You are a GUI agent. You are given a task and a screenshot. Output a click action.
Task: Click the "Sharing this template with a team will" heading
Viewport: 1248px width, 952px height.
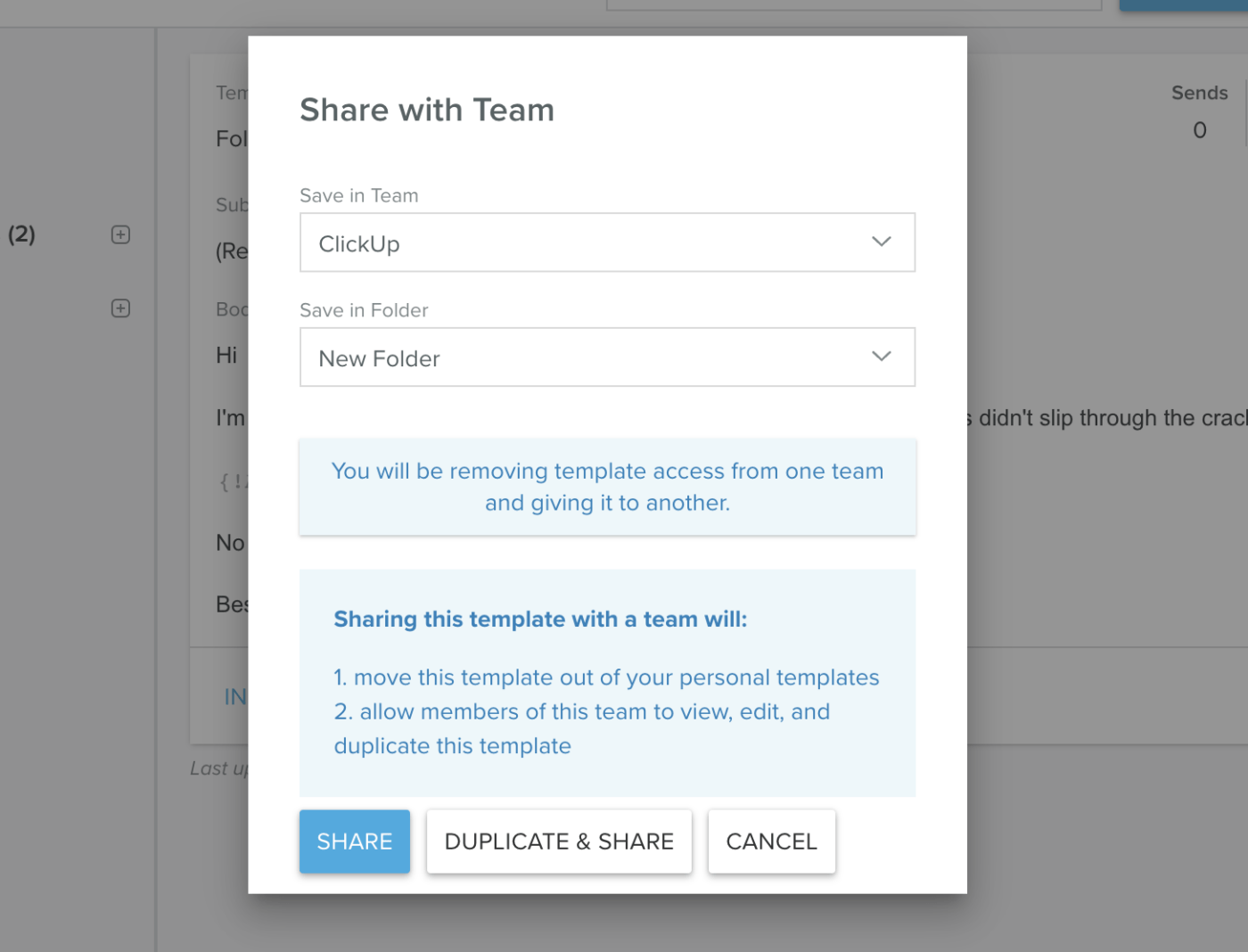pyautogui.click(x=540, y=620)
